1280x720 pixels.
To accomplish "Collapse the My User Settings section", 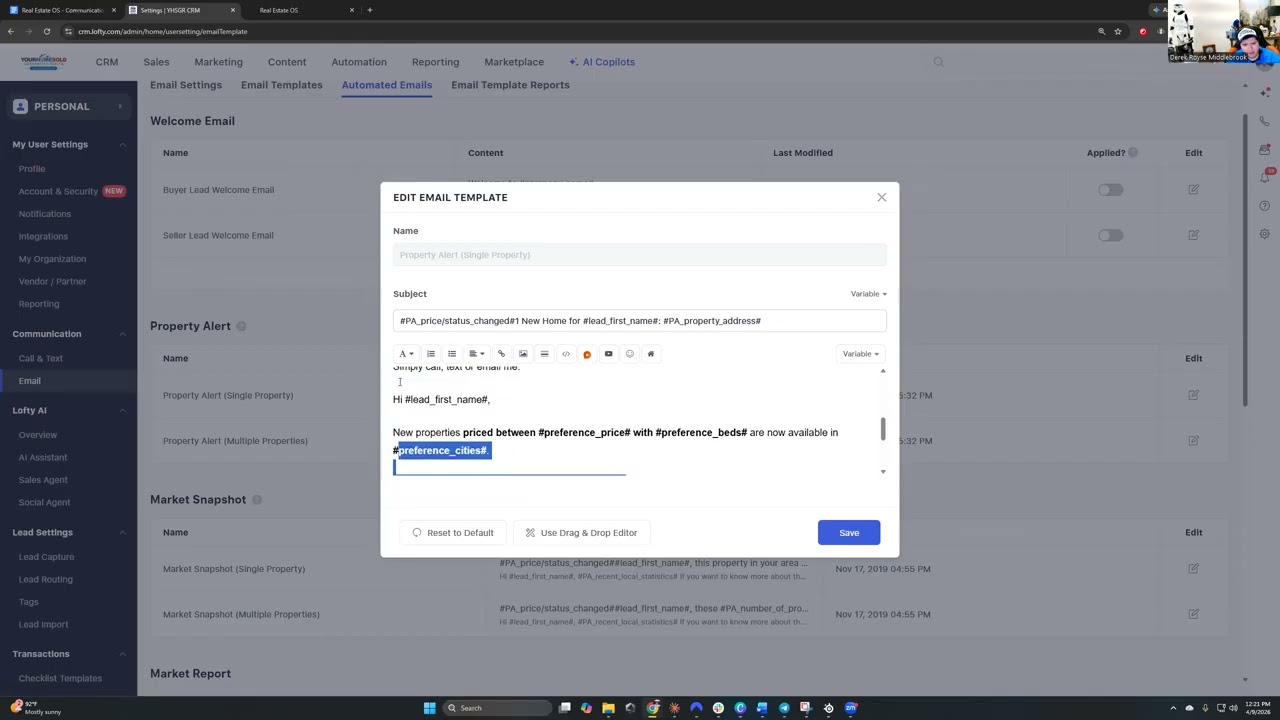I will click(x=123, y=145).
